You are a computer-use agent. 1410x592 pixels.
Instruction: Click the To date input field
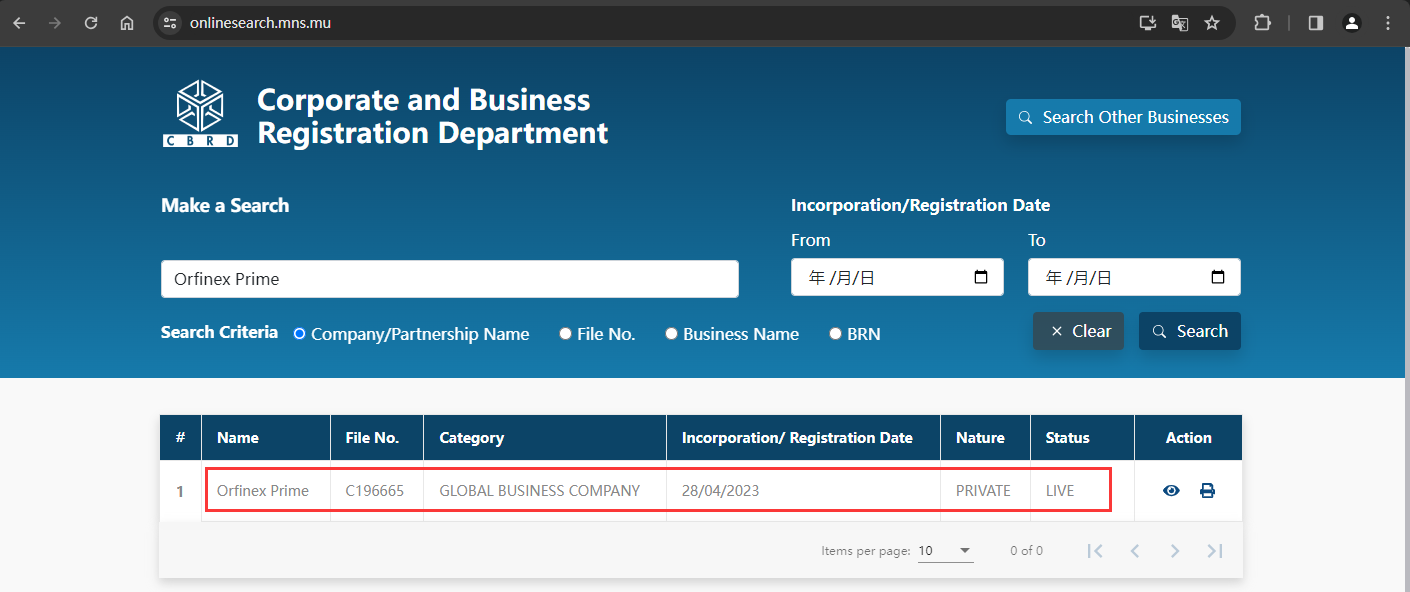click(x=1134, y=278)
